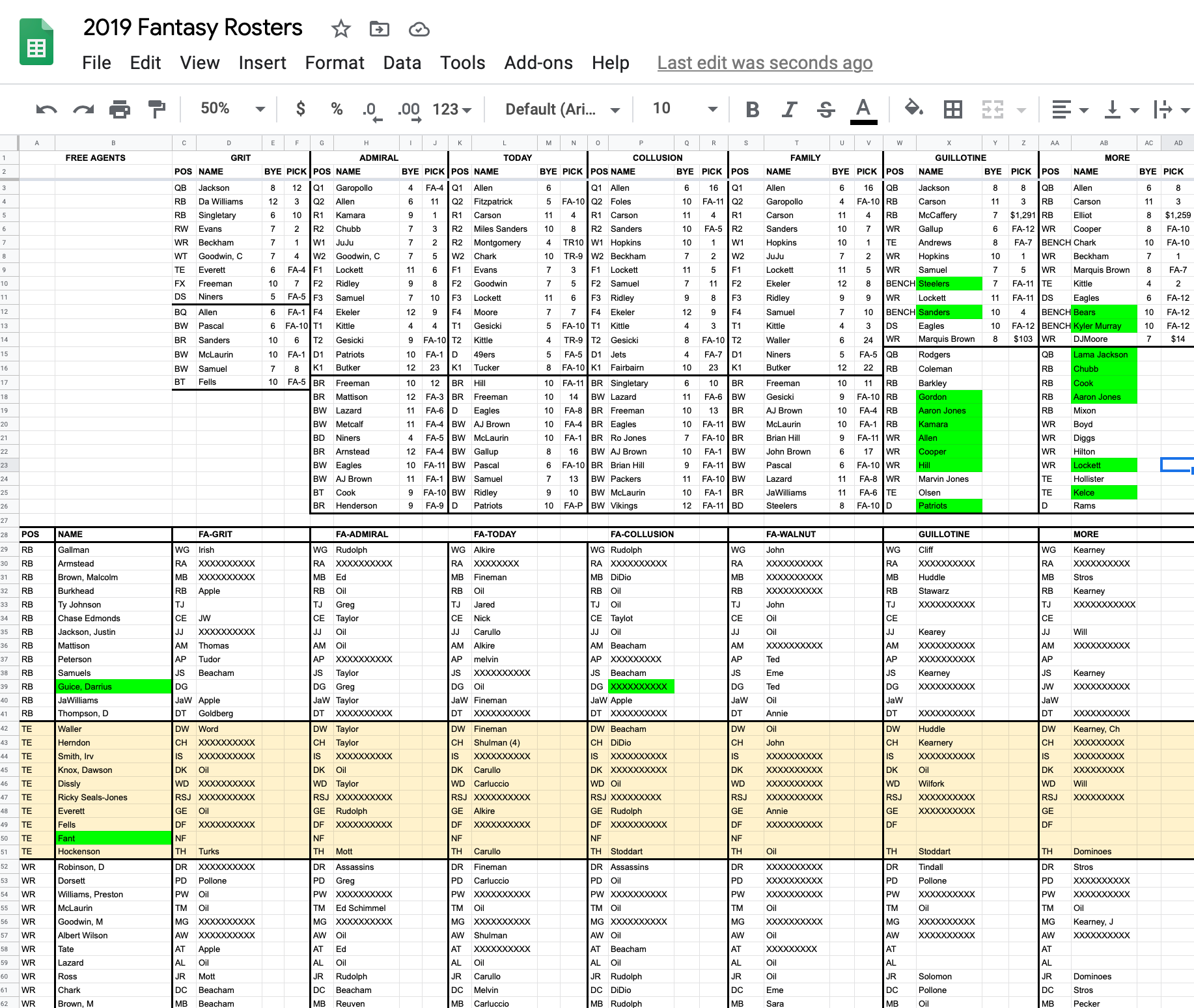
Task: Open the Data menu
Action: pyautogui.click(x=402, y=63)
